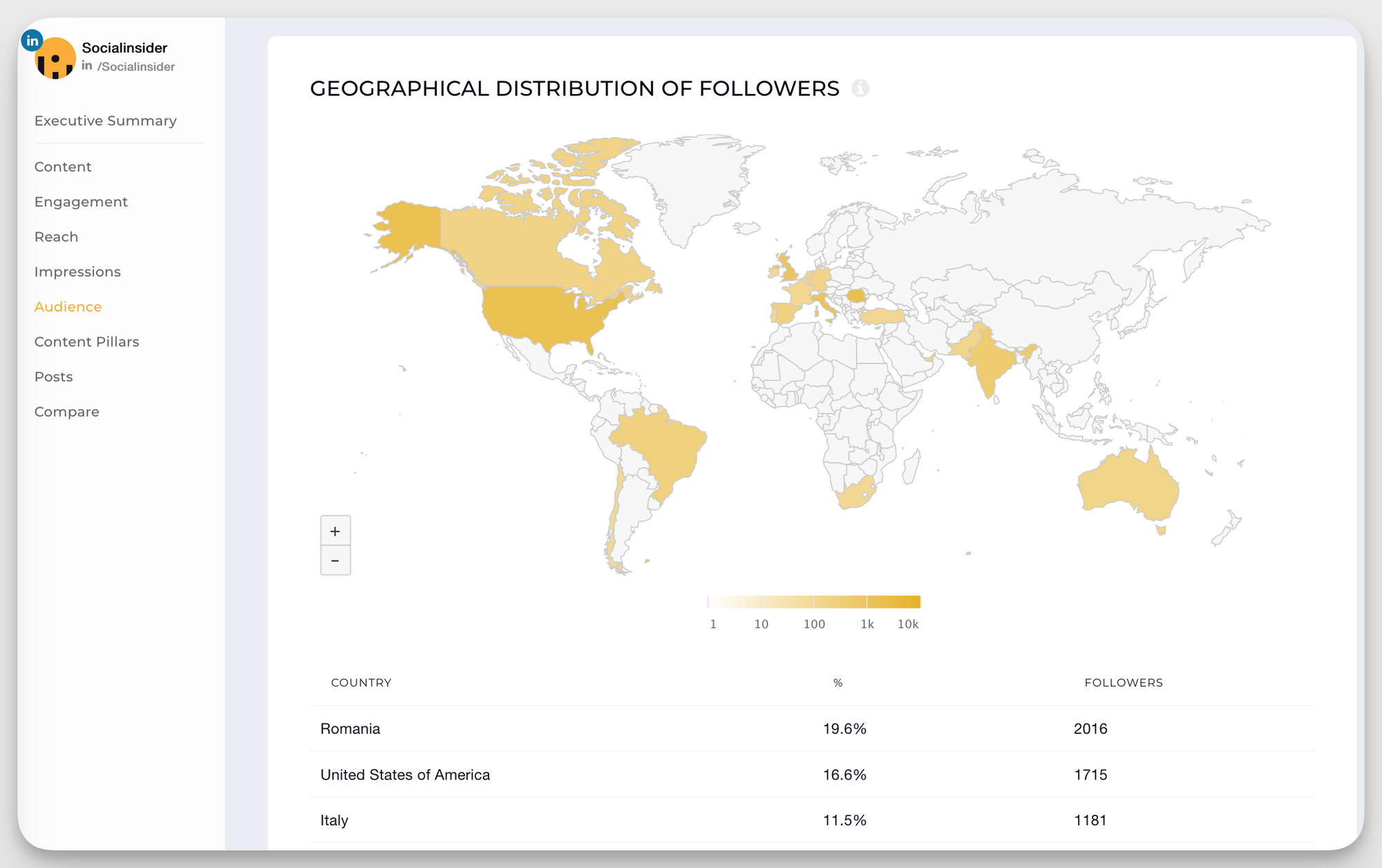Open Content Pillars in sidebar
The image size is (1382, 868).
[86, 342]
